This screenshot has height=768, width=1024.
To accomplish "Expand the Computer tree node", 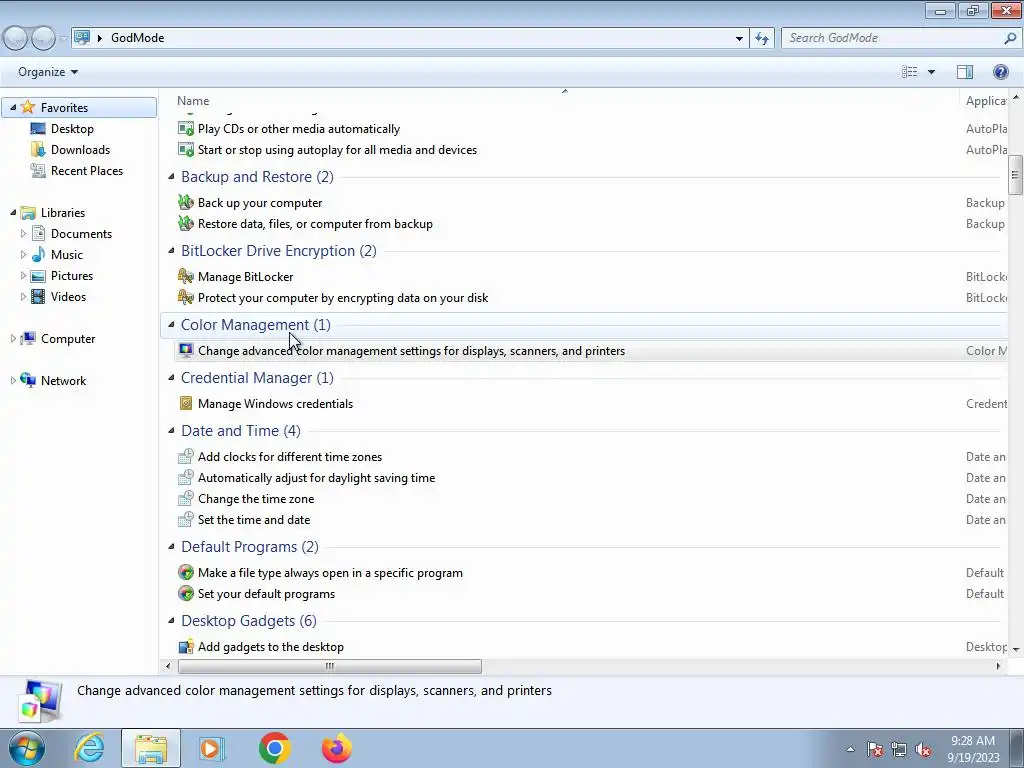I will pos(13,338).
